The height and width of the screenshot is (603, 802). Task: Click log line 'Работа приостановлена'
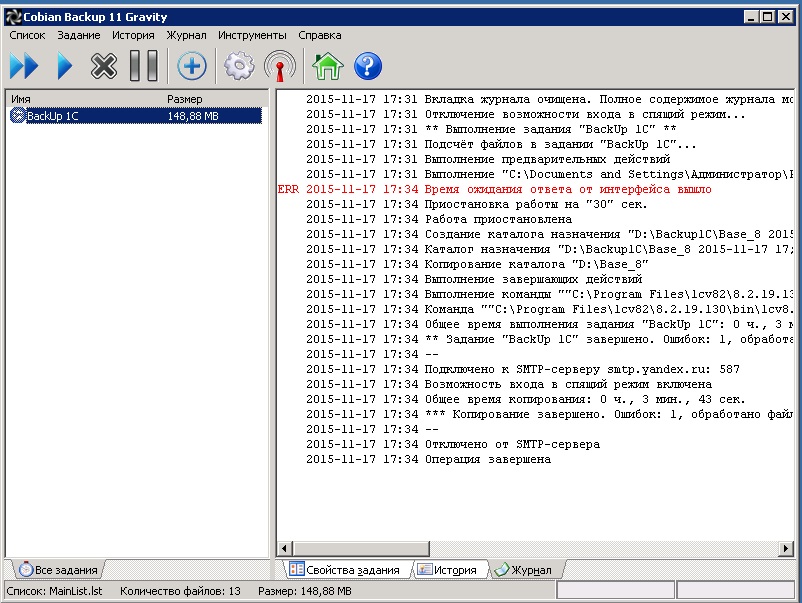(x=439, y=219)
